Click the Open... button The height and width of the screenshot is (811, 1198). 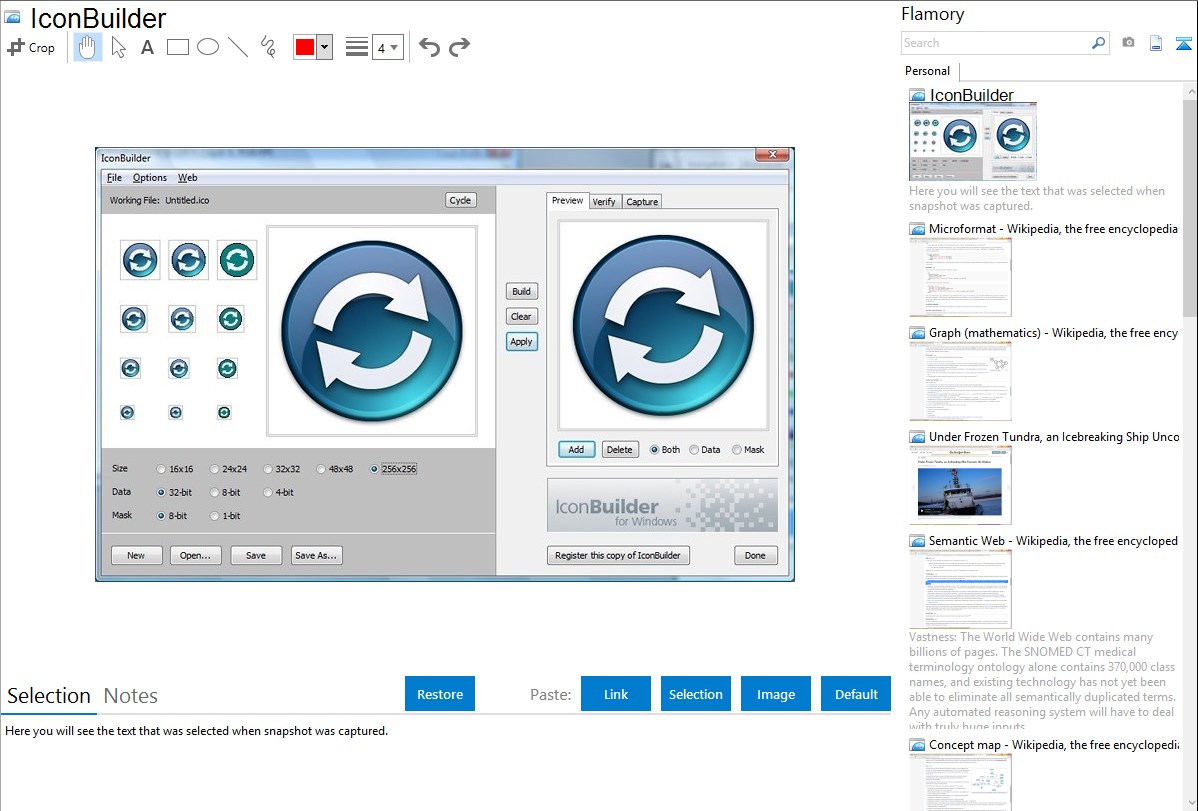(x=196, y=556)
